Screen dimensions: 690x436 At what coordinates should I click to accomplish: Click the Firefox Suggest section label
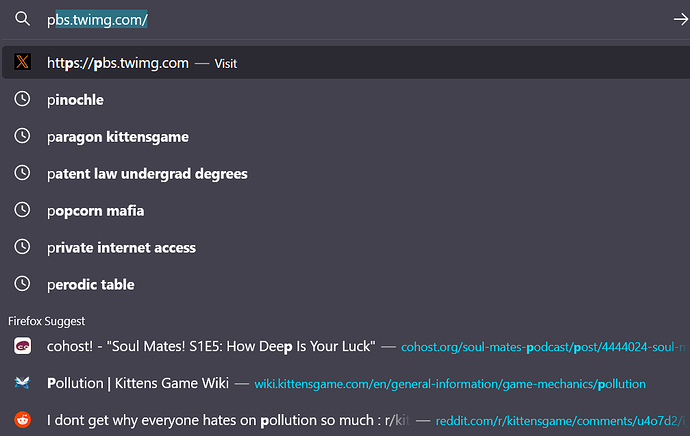point(47,321)
